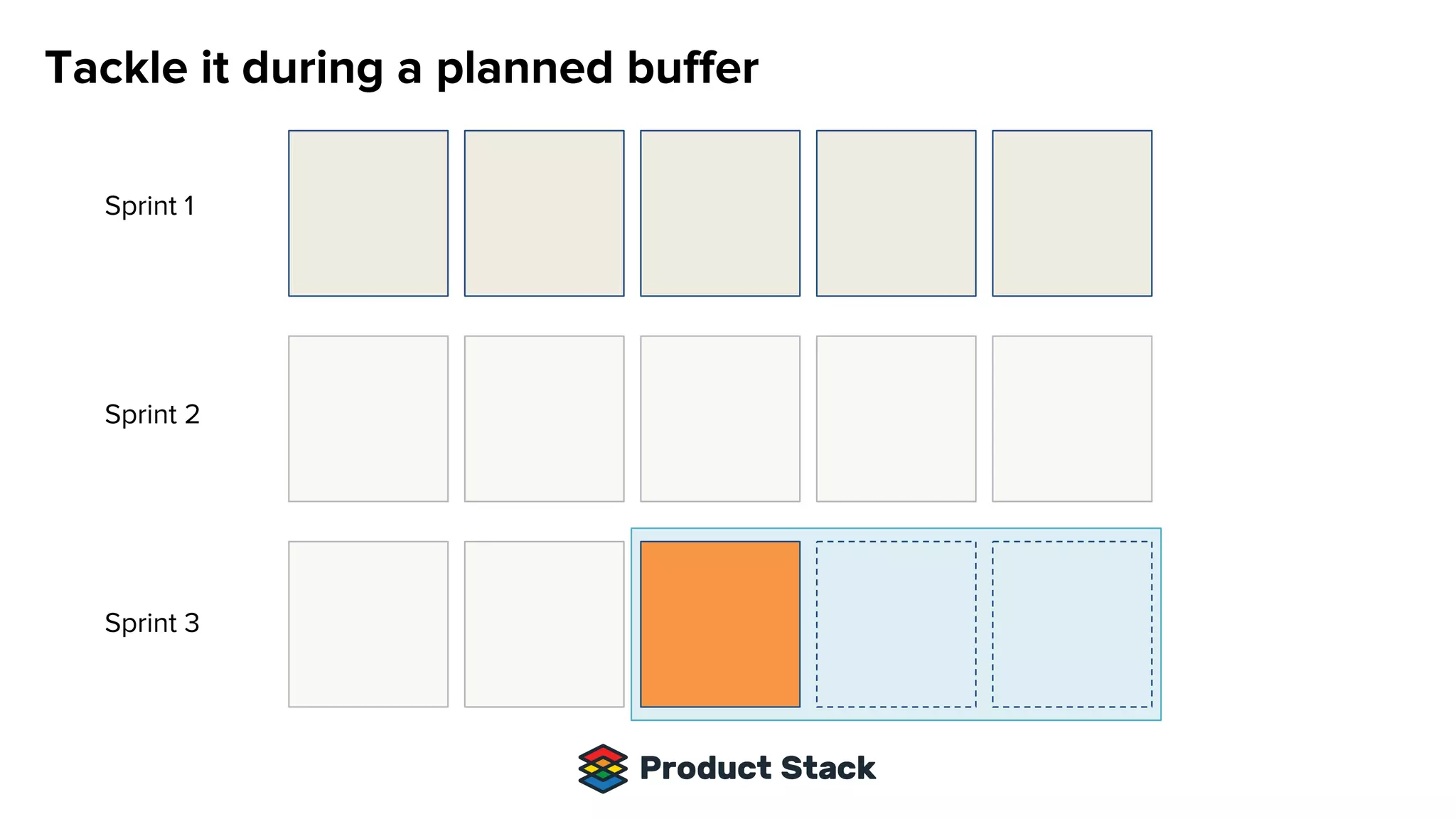The height and width of the screenshot is (819, 1456).
Task: Click the last box in Sprint 2
Action: 1071,419
